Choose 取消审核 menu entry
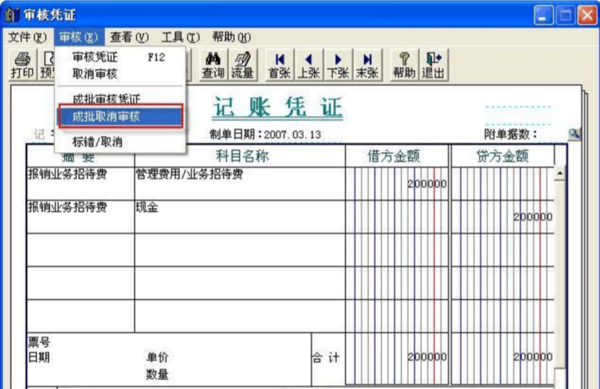The height and width of the screenshot is (389, 600). point(120,74)
